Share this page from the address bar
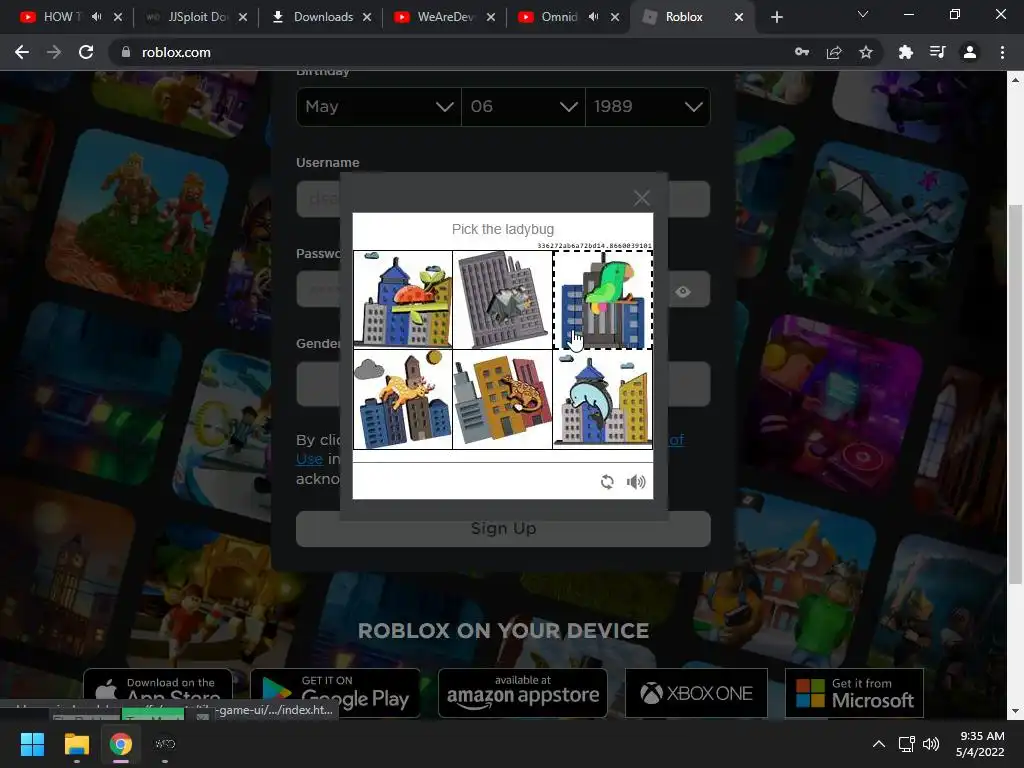The height and width of the screenshot is (768, 1024). pos(834,52)
